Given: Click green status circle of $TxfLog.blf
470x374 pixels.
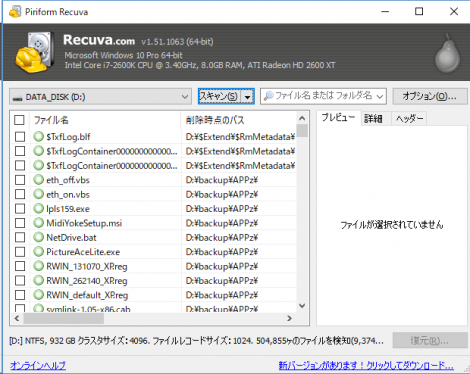Looking at the screenshot, I should pos(39,136).
